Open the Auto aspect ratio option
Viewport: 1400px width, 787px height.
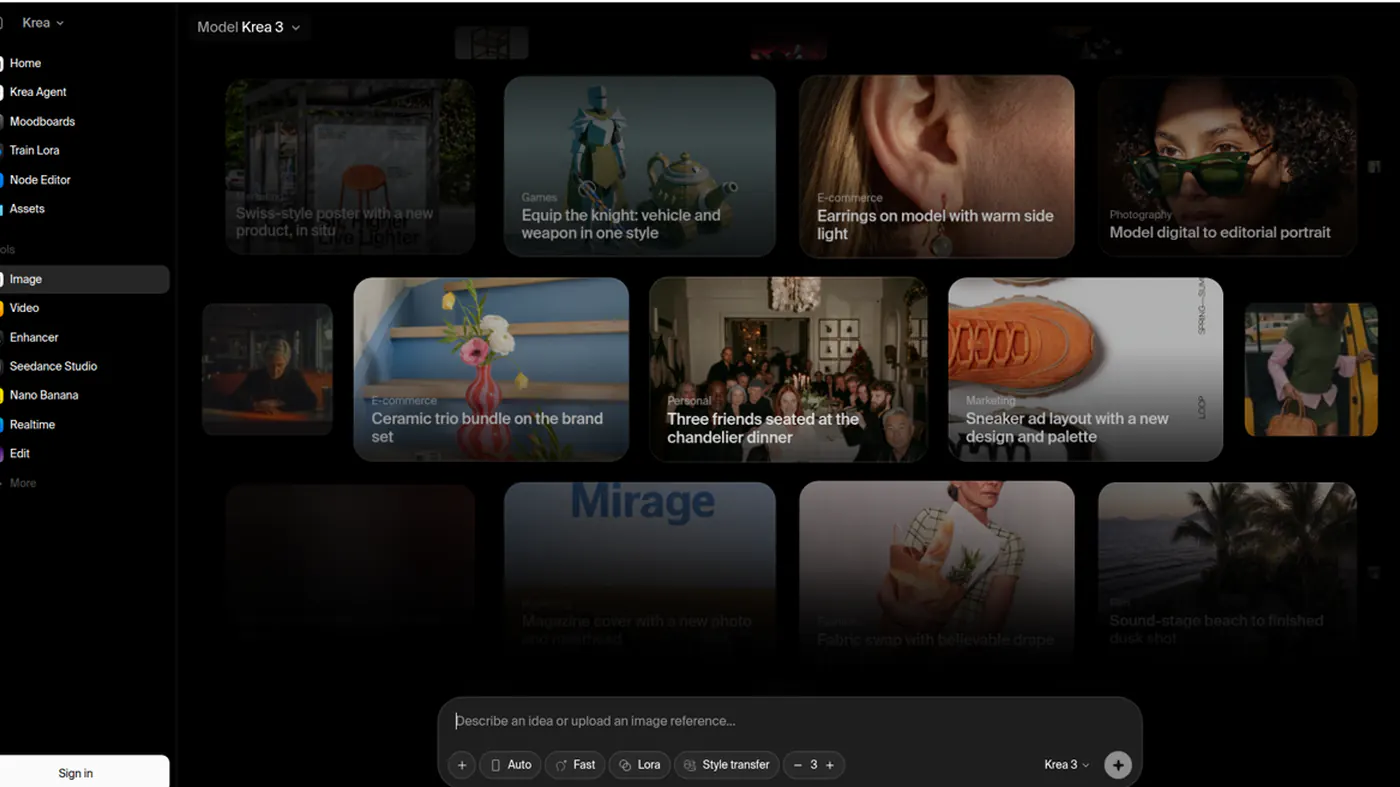point(510,765)
